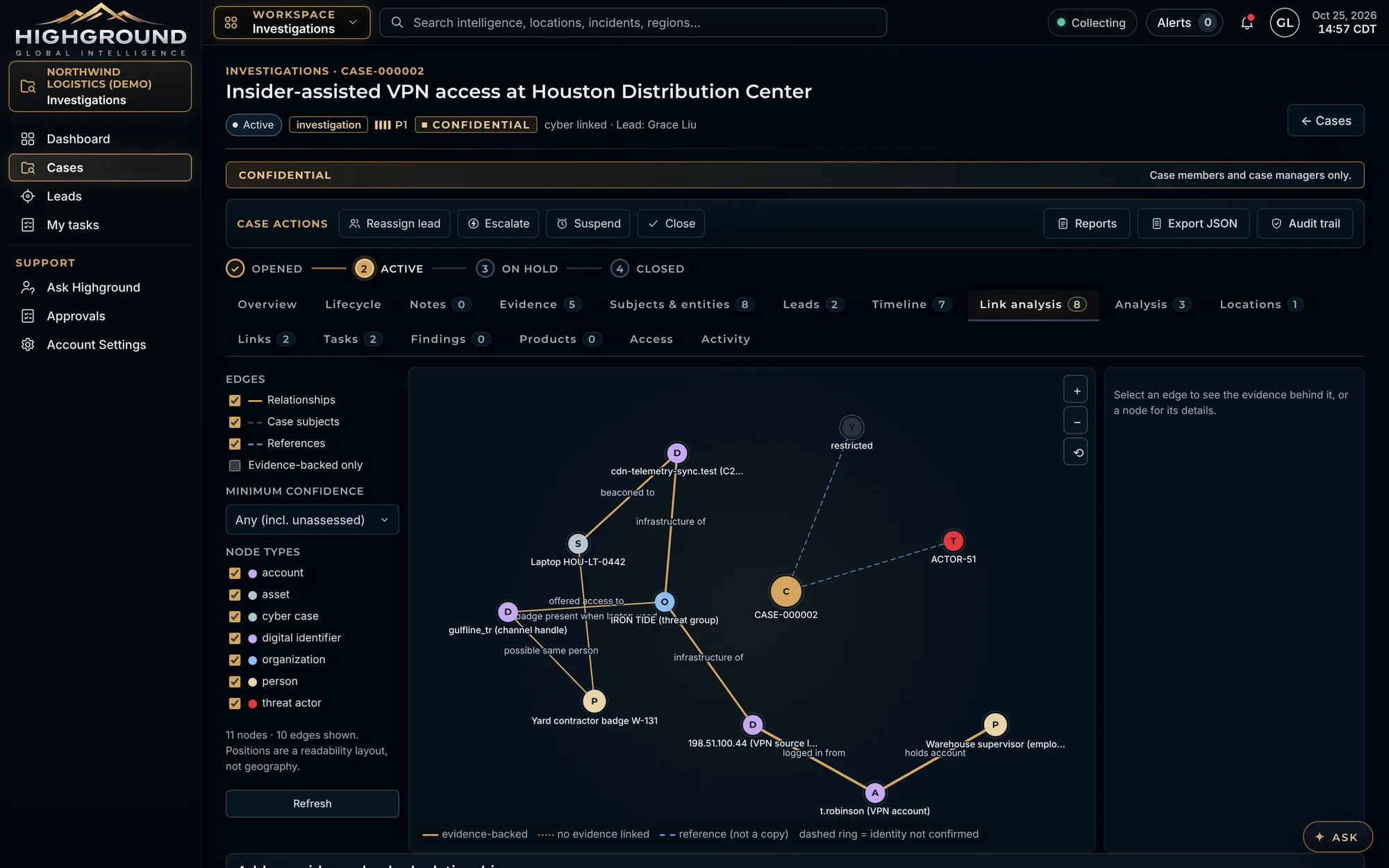Image resolution: width=1389 pixels, height=868 pixels.
Task: Open the Ask floating assistant
Action: [x=1337, y=837]
